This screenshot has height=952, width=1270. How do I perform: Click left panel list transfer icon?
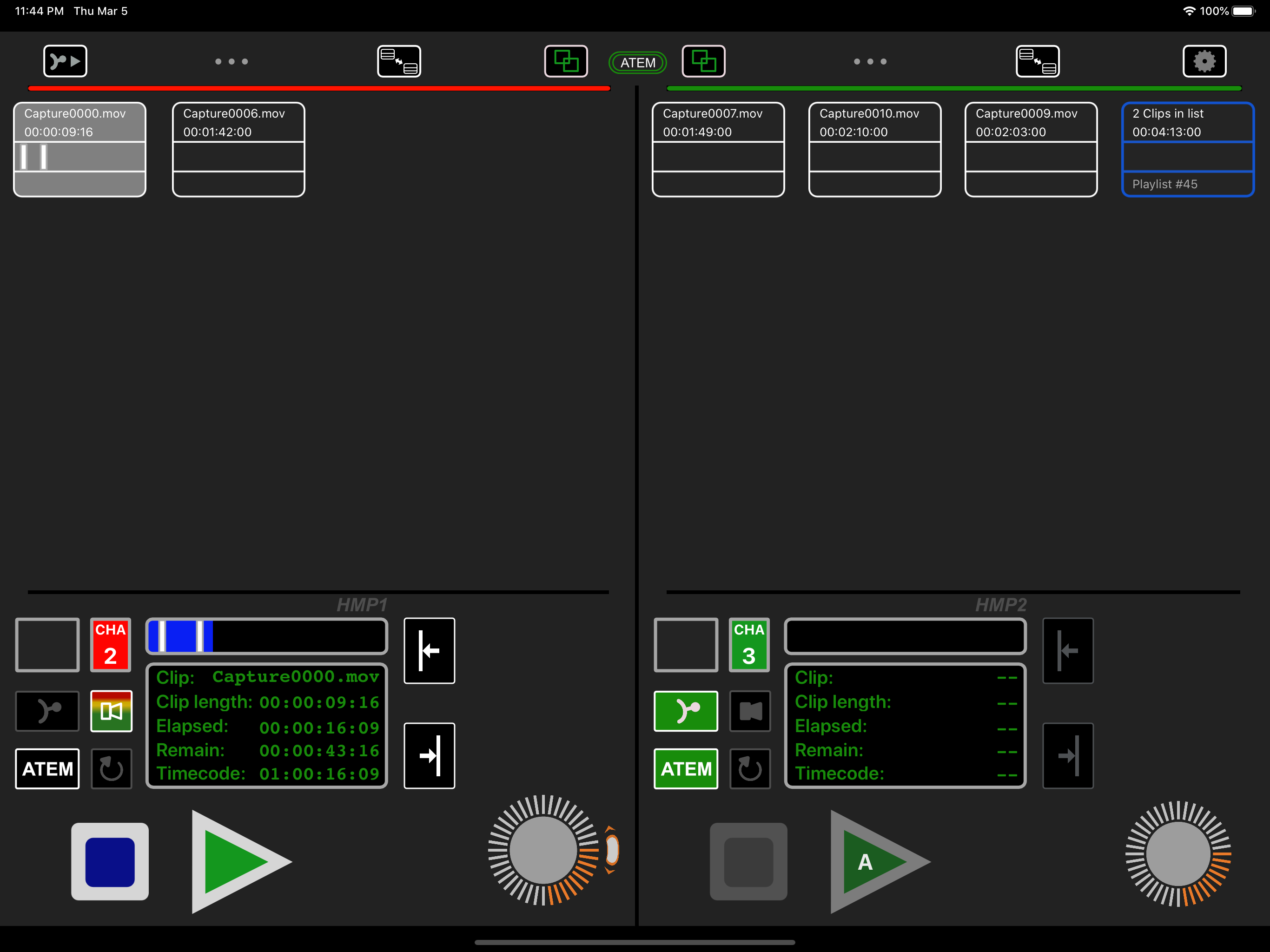pos(398,61)
